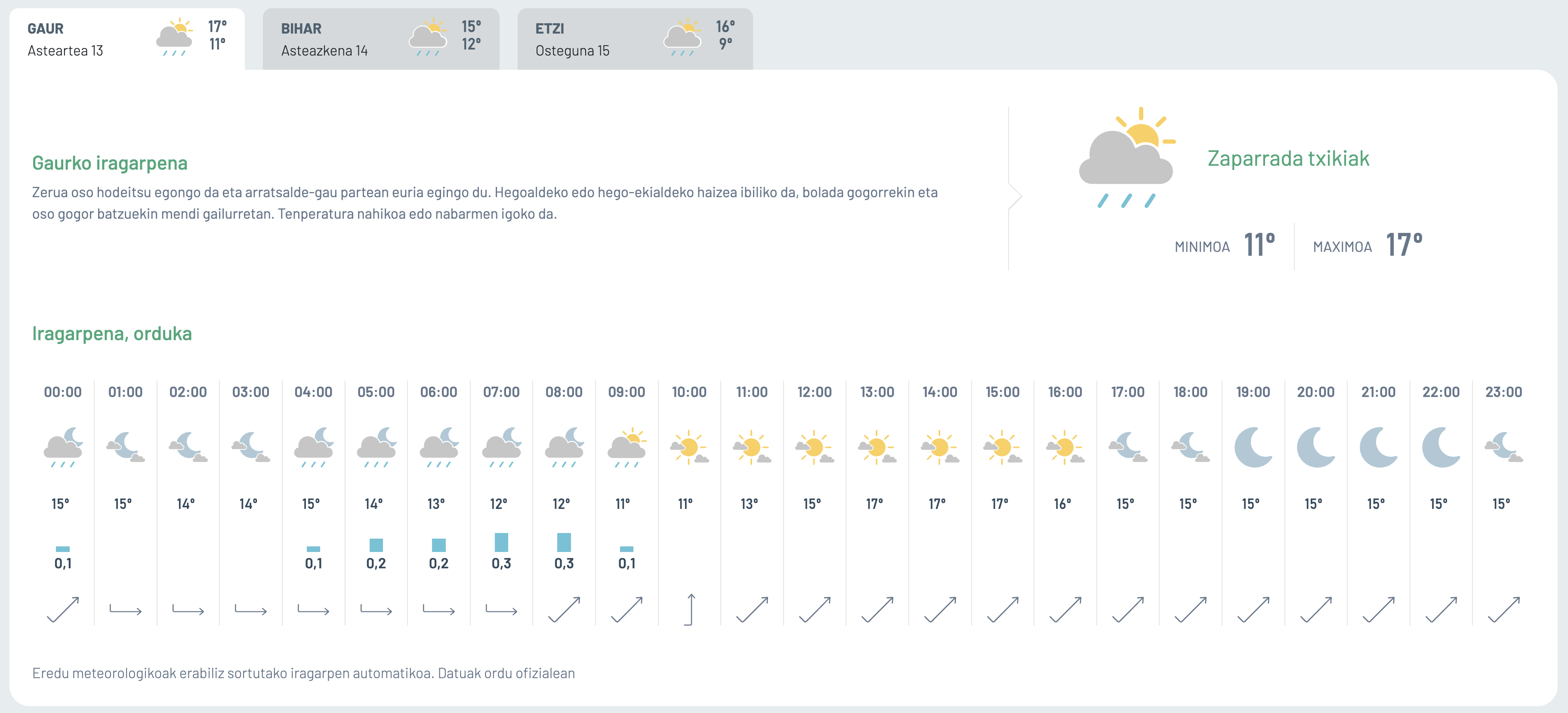Click the northward wind arrow at 10:00
Screen dimensions: 1568x713
689,610
